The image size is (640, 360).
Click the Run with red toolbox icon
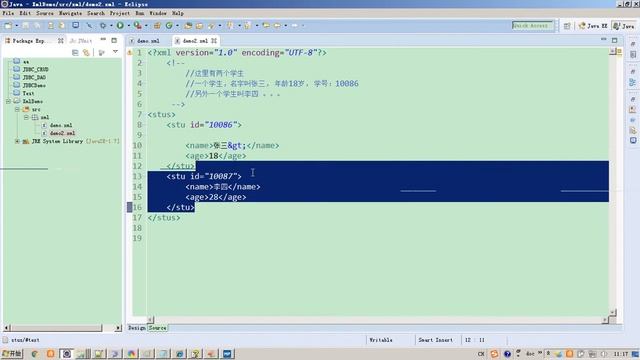[138, 25]
